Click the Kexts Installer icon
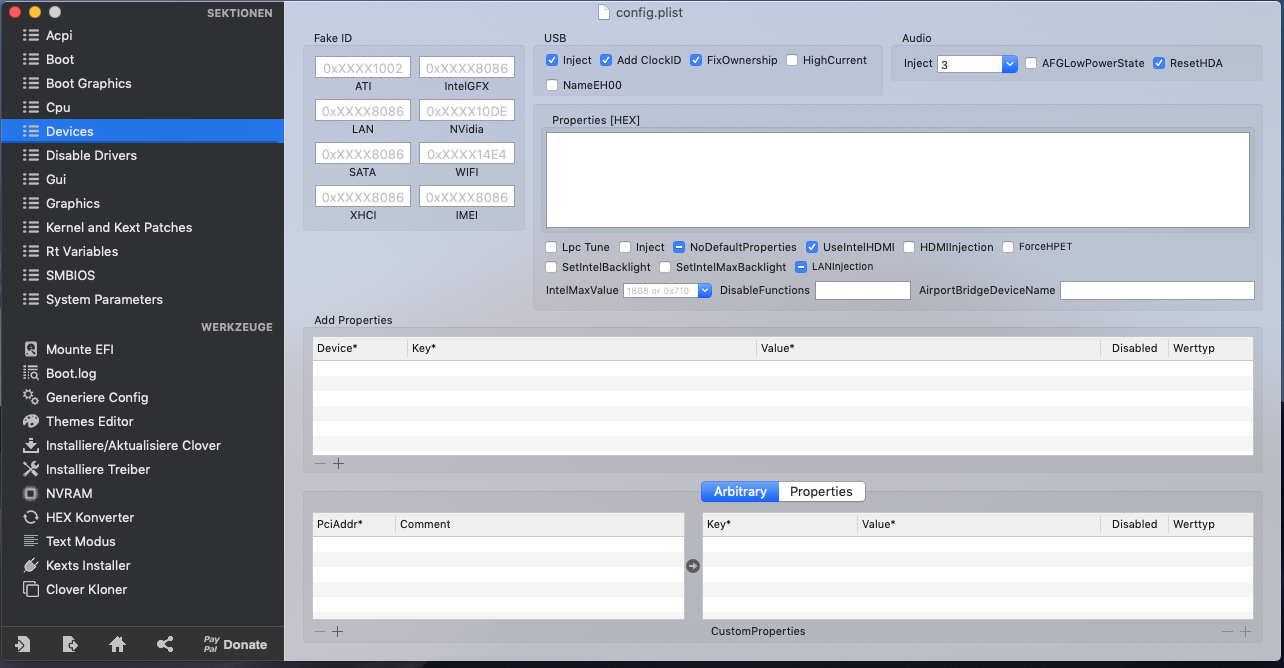 tap(31, 565)
